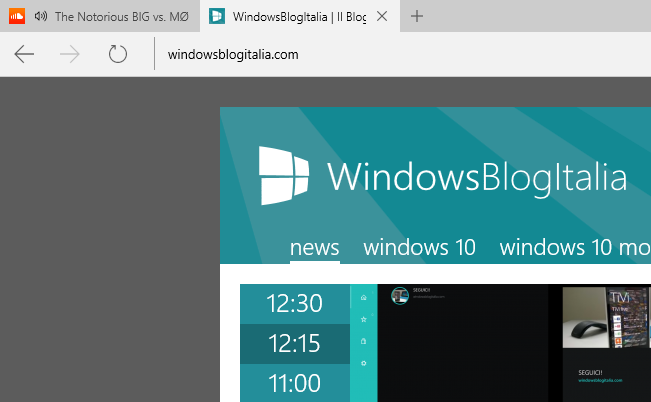Select the 11:00 time entry

[295, 383]
